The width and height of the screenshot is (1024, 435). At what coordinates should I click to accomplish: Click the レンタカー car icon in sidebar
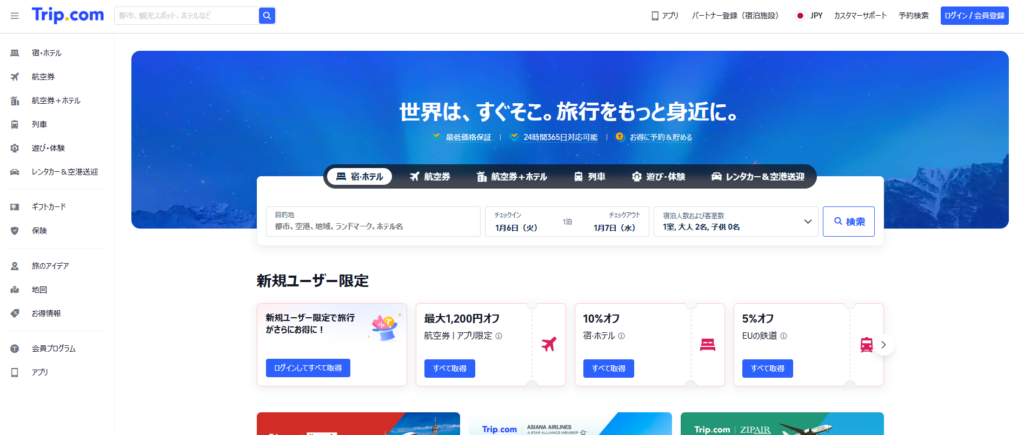pos(15,172)
